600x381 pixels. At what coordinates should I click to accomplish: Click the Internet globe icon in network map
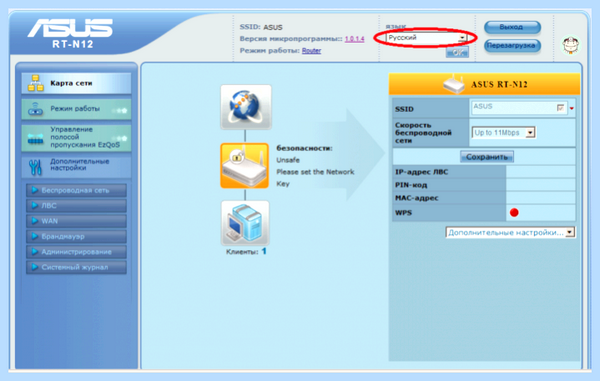[x=246, y=107]
